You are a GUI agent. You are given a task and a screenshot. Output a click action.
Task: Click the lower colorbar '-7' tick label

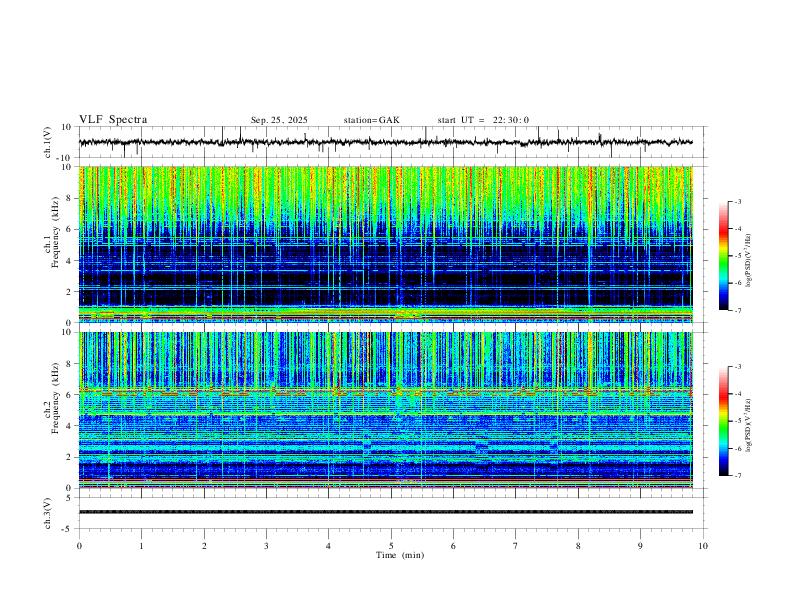point(738,476)
